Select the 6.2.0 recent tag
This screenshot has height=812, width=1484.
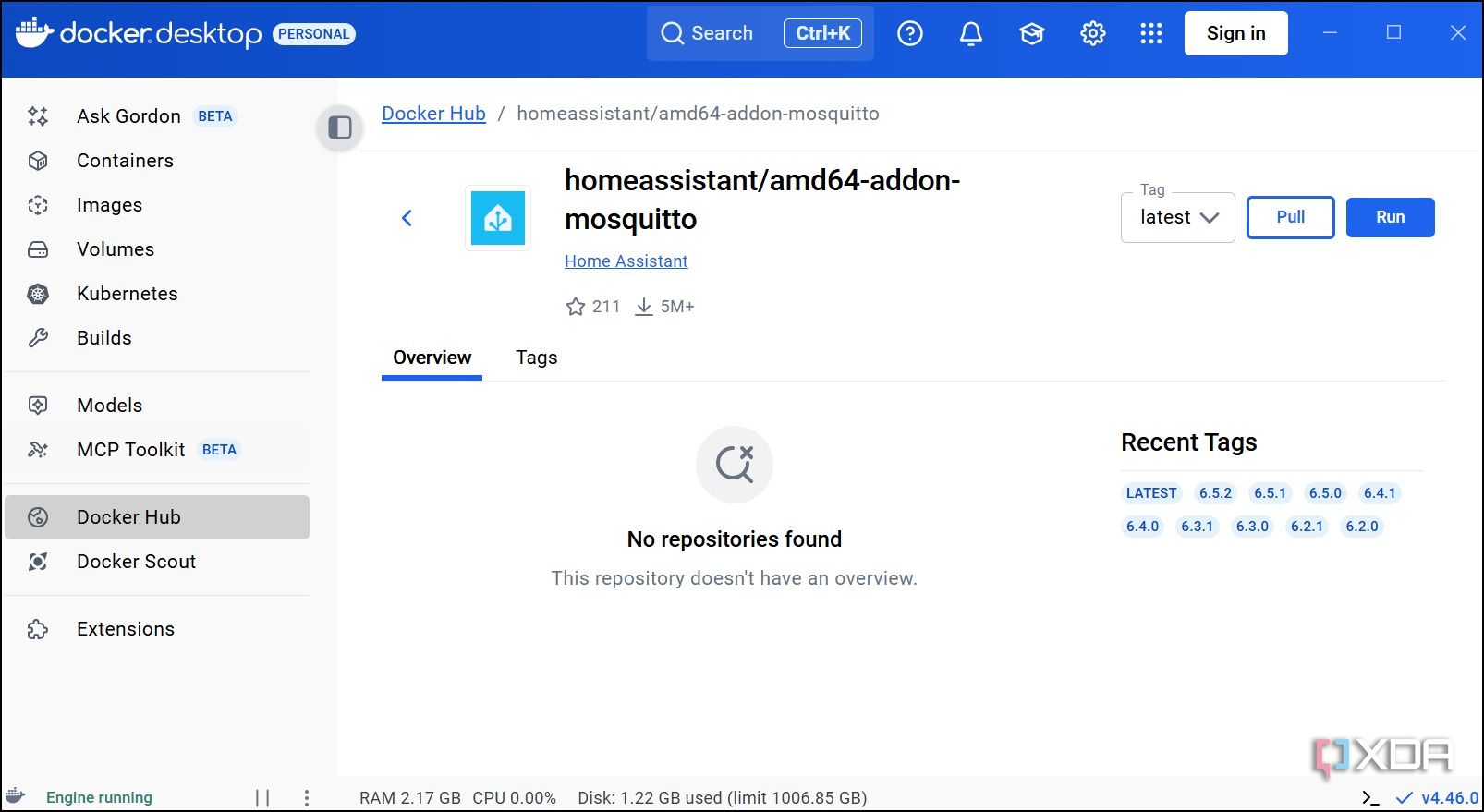point(1362,527)
